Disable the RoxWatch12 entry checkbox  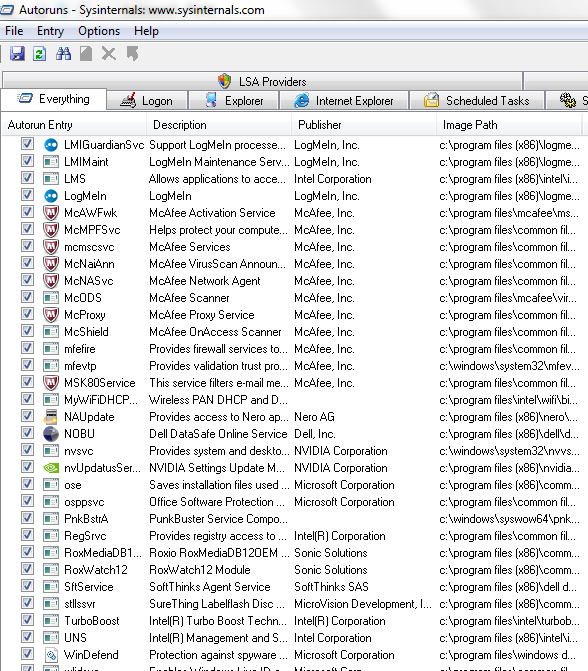tap(27, 569)
